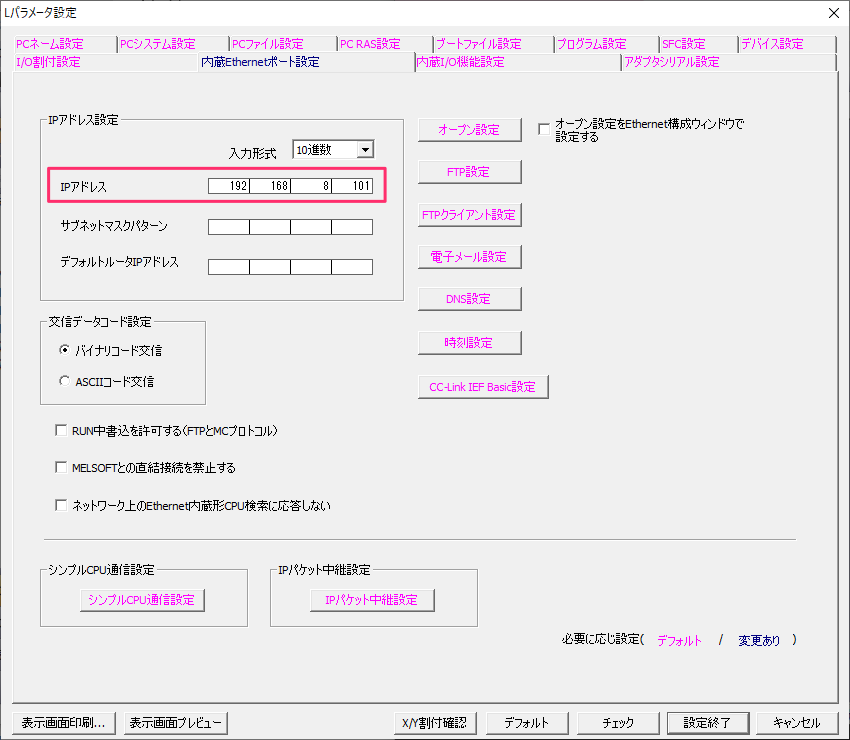Click first octet of IPアドレス field

pos(229,186)
